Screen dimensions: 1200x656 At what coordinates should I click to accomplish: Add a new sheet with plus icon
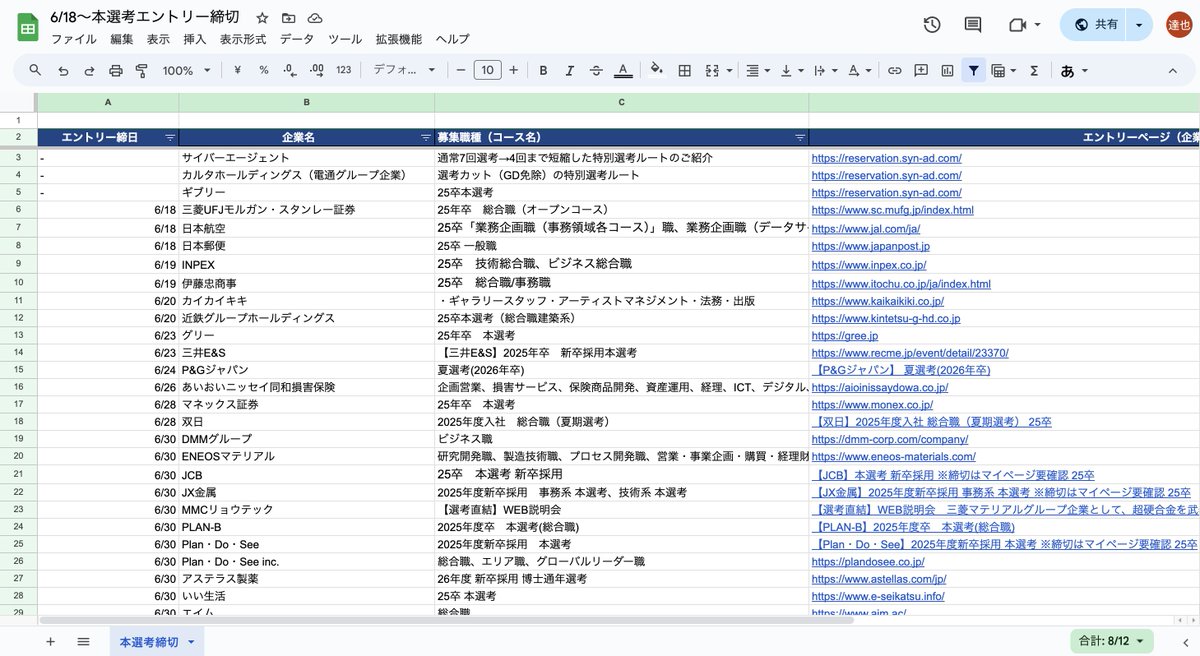pos(50,641)
